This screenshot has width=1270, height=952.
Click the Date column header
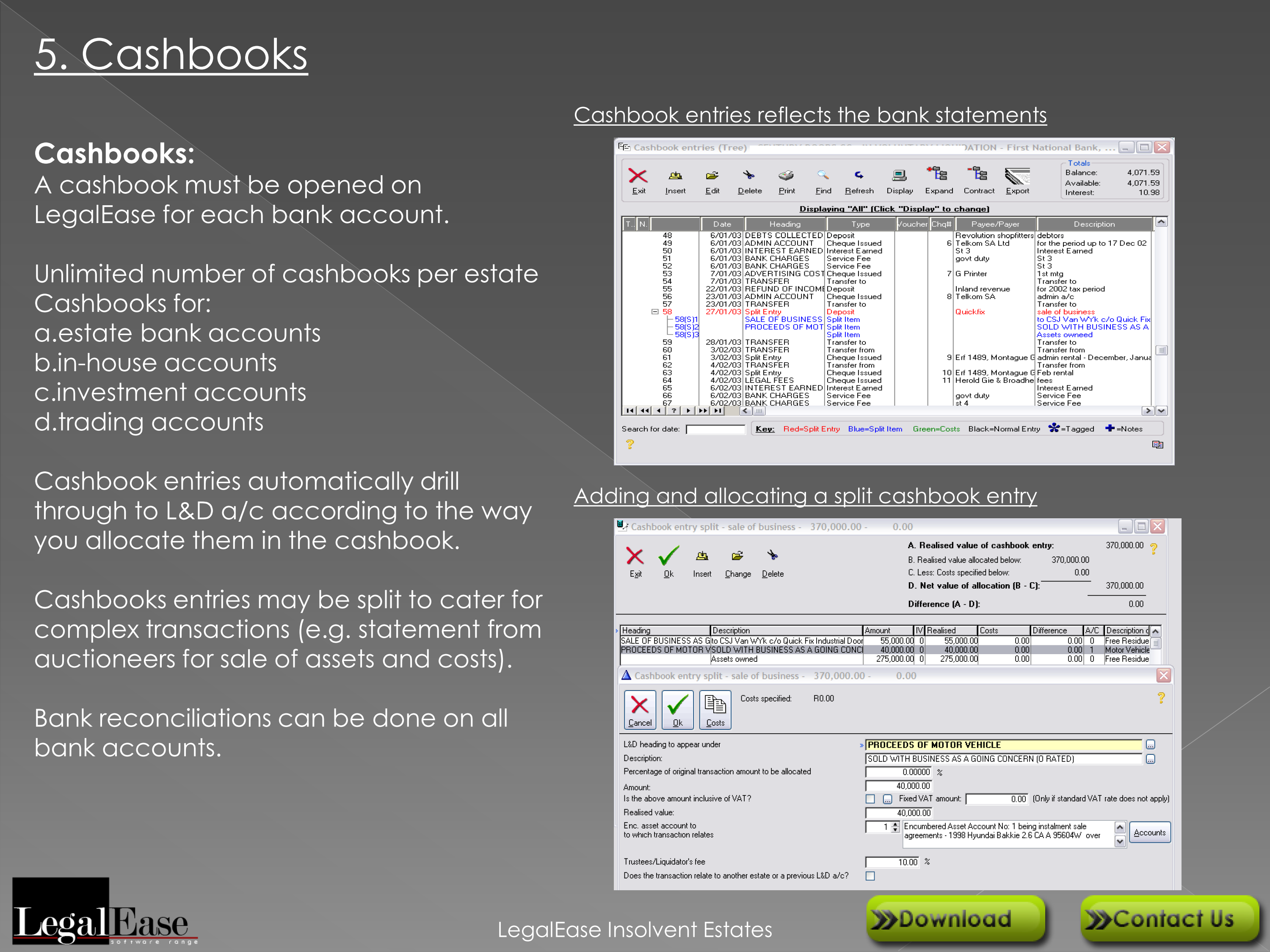(x=722, y=224)
